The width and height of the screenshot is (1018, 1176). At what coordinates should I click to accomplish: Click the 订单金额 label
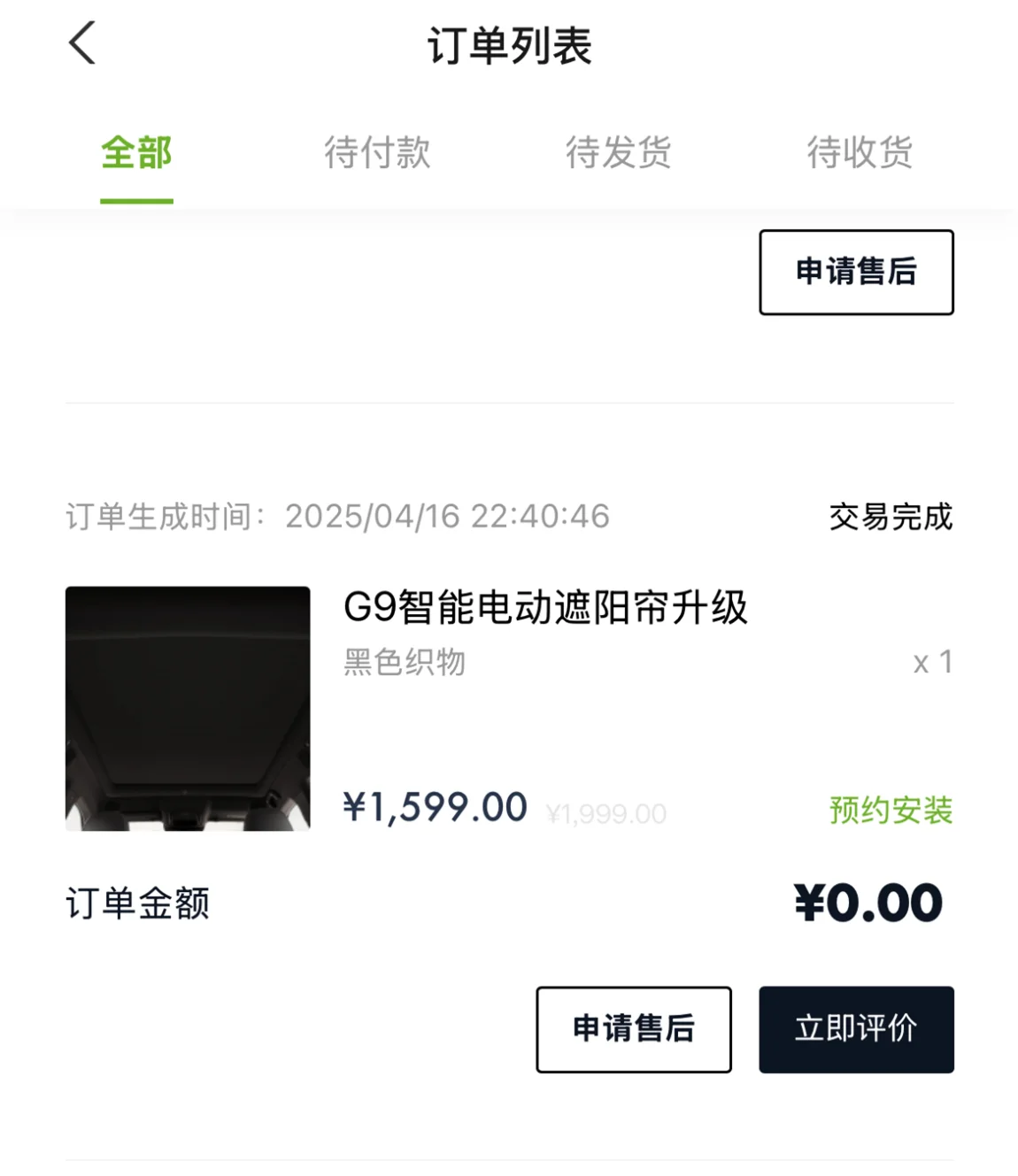[138, 903]
